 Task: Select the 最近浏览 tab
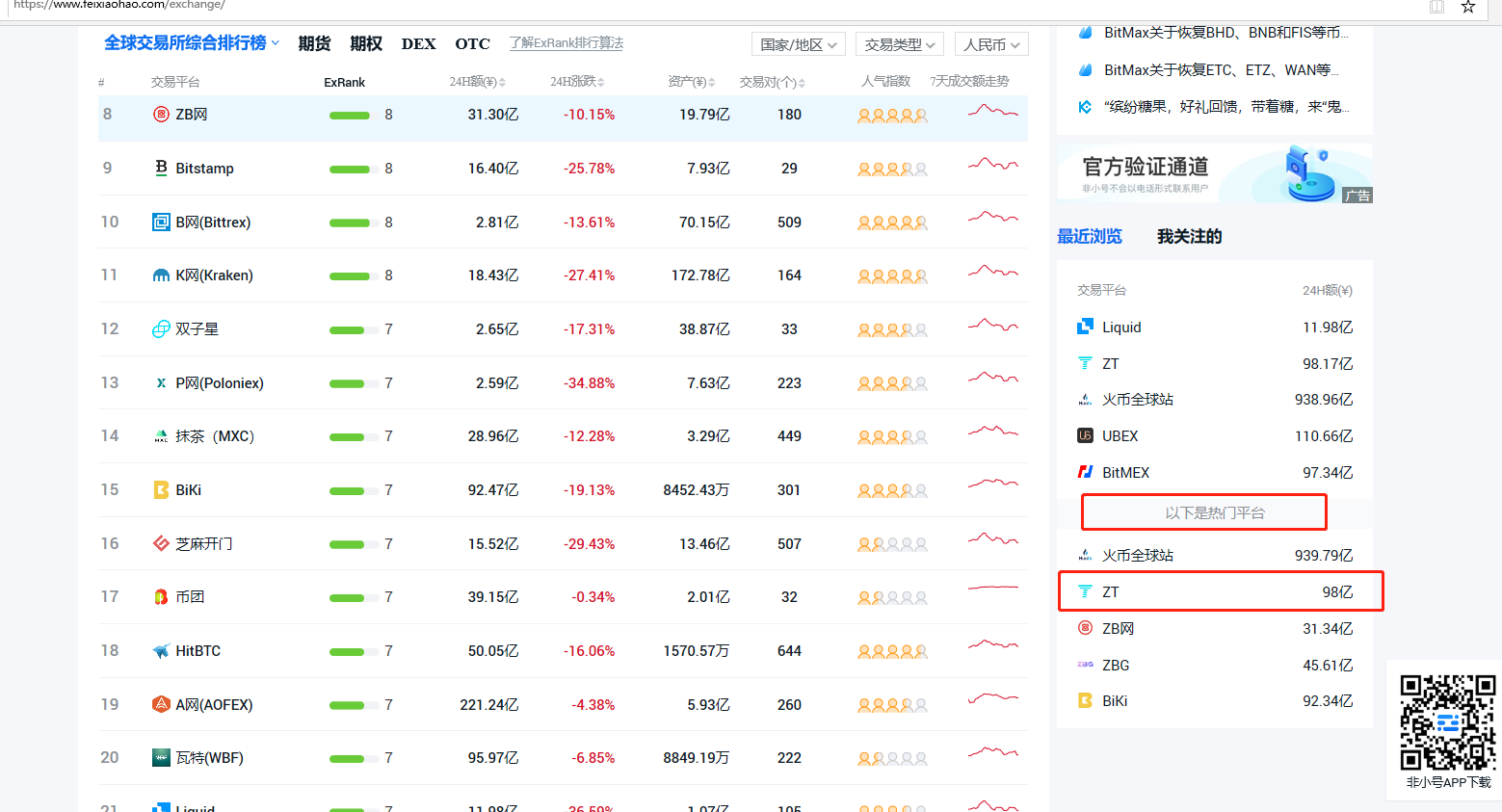click(x=1090, y=237)
